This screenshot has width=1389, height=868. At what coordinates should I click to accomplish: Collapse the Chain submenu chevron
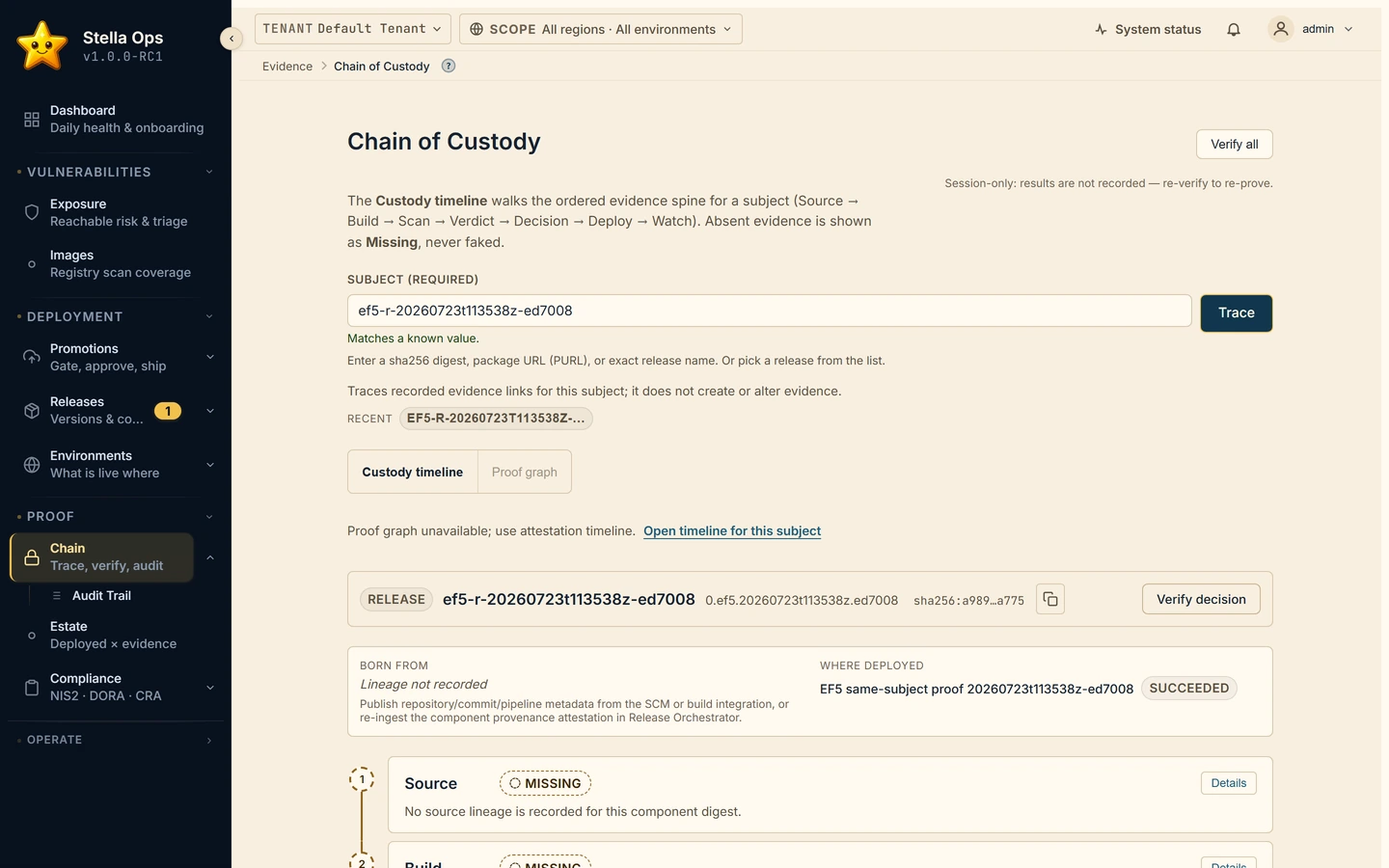pyautogui.click(x=209, y=557)
